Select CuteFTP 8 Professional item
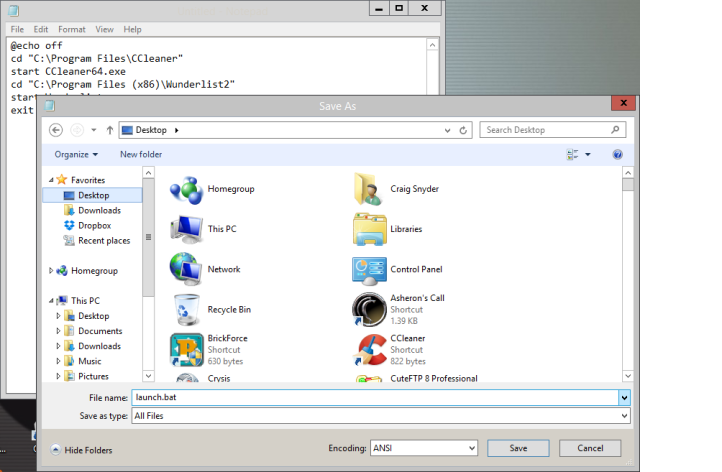 coord(434,378)
